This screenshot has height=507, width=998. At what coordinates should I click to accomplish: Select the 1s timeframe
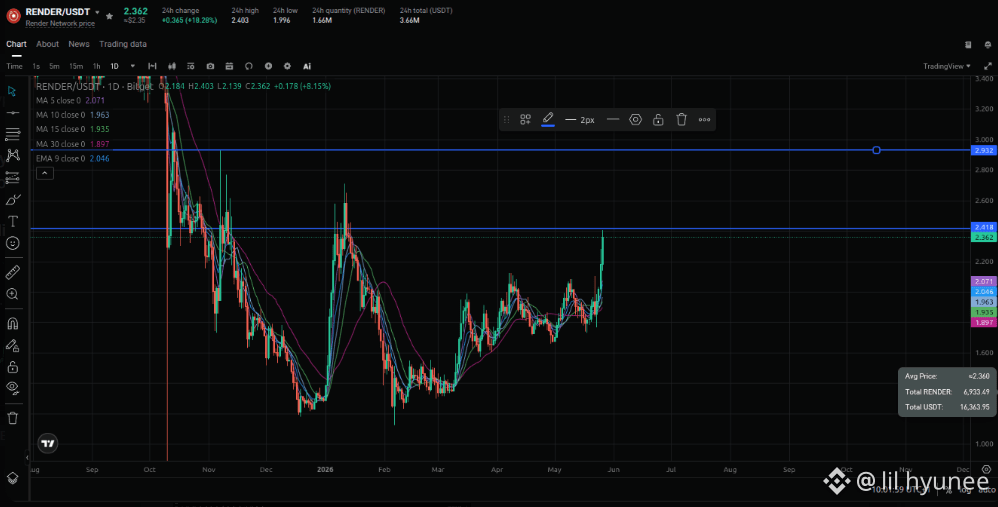click(x=36, y=66)
